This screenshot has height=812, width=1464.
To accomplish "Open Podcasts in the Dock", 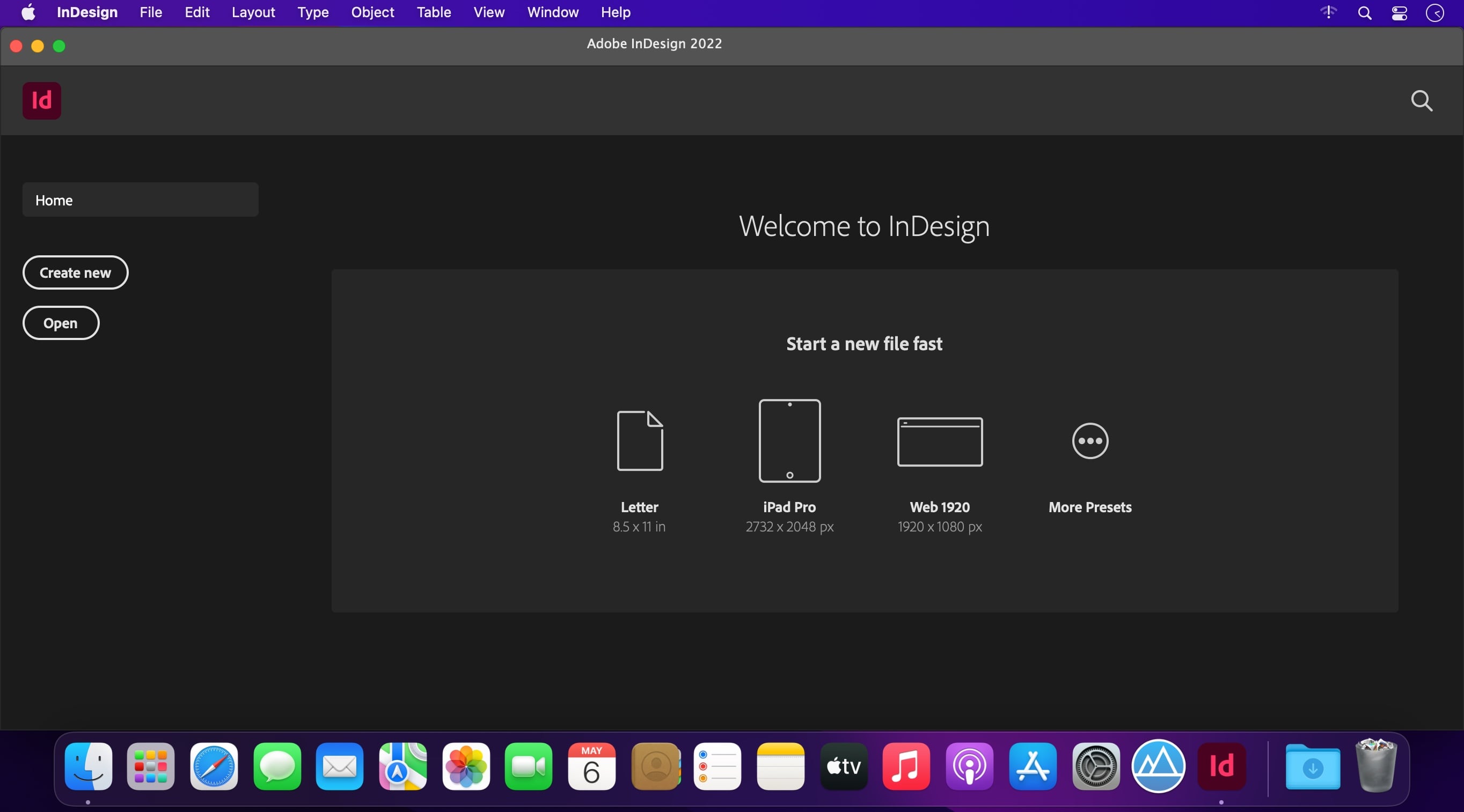I will (970, 766).
